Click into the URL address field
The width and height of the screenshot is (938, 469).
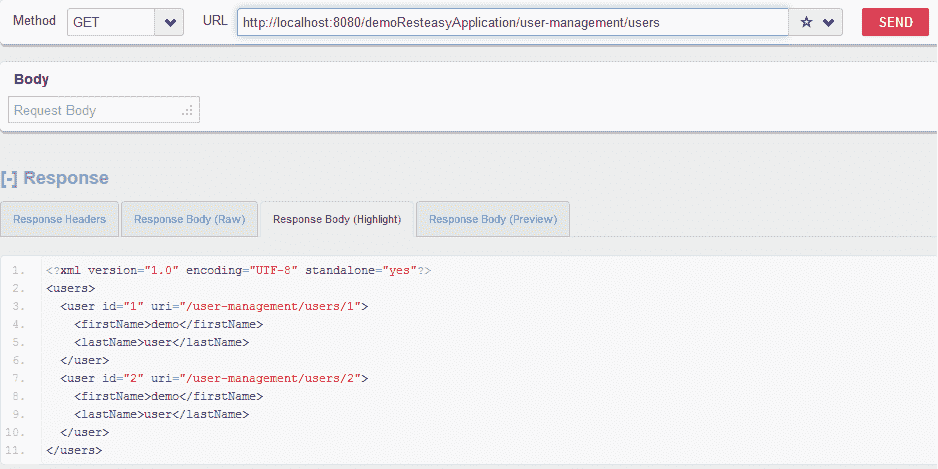512,22
